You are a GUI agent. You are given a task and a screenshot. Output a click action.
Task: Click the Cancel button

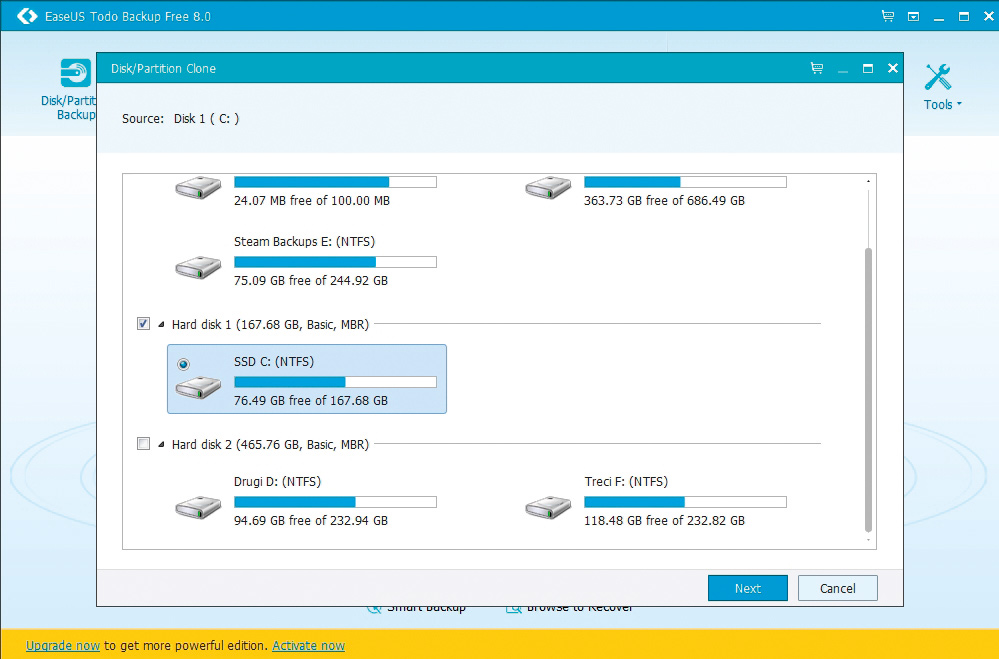(837, 588)
